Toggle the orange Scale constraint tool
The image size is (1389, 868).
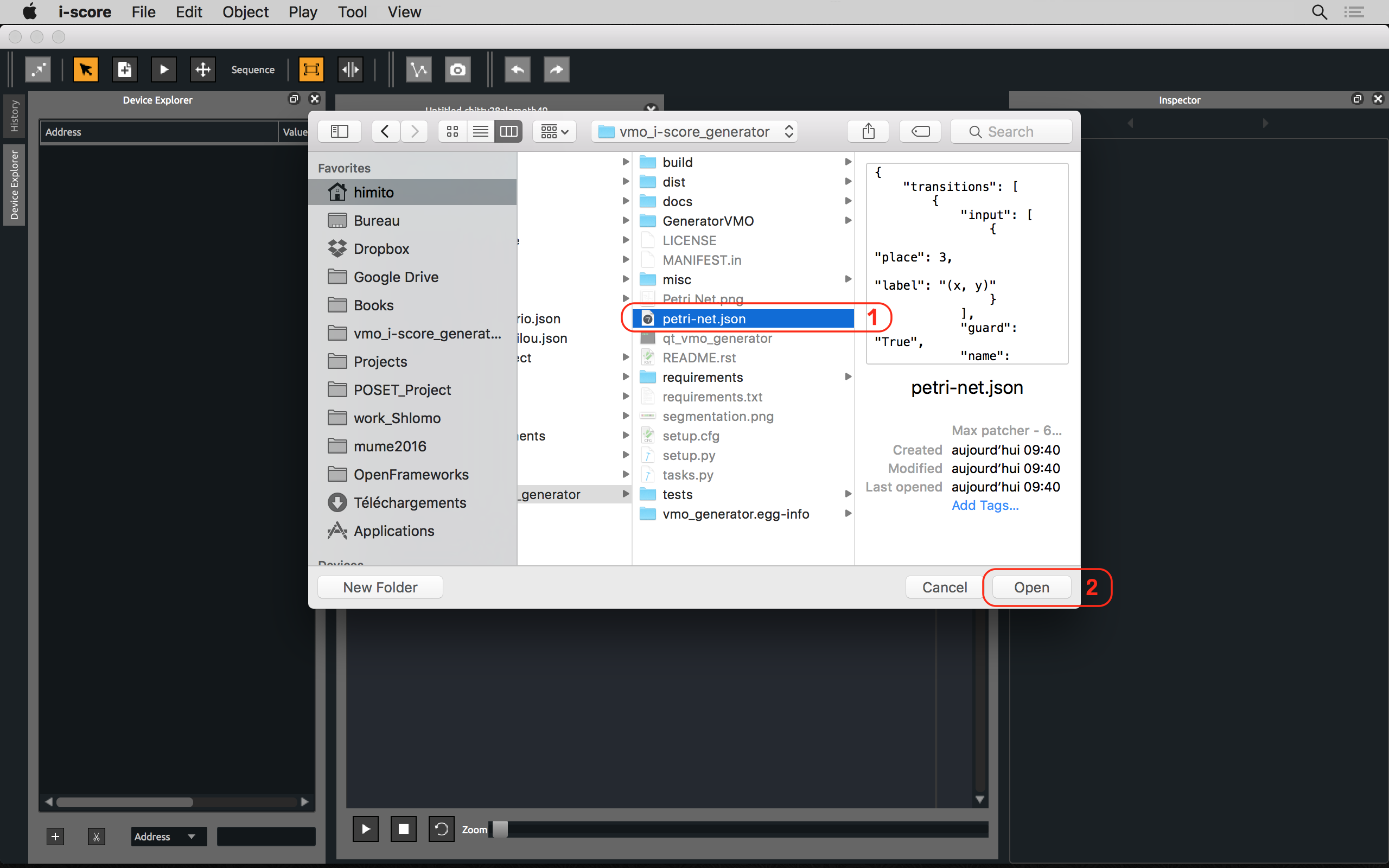(x=311, y=69)
